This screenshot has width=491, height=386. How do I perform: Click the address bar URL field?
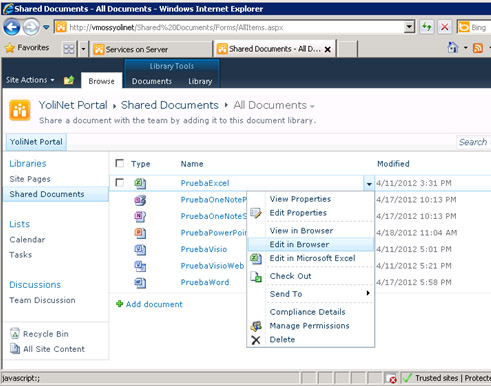coord(229,27)
